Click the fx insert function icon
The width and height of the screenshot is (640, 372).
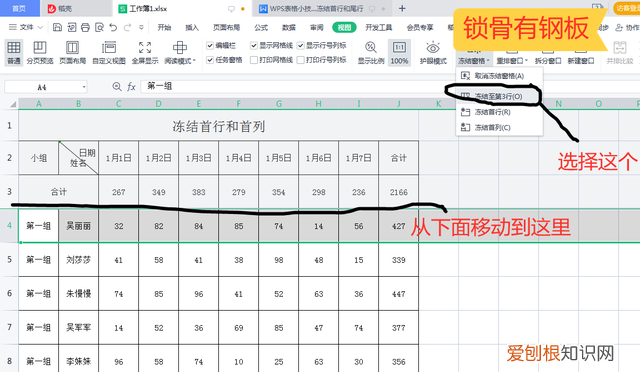click(131, 87)
